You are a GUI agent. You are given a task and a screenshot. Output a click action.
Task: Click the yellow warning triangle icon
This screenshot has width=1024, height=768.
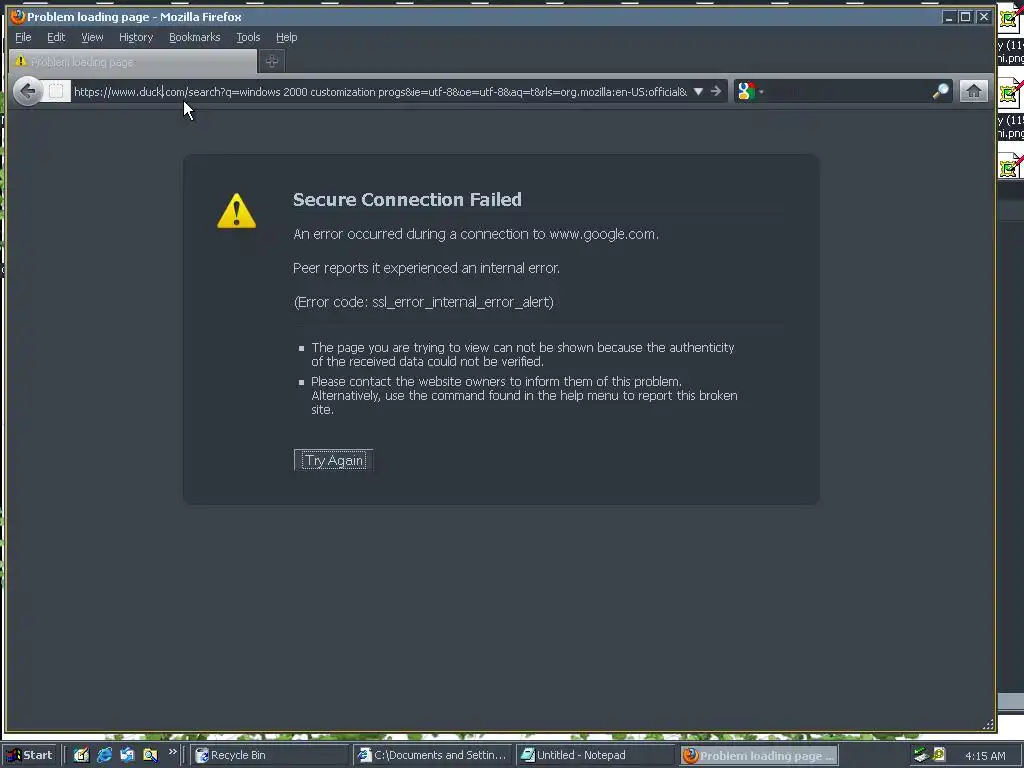click(x=236, y=211)
